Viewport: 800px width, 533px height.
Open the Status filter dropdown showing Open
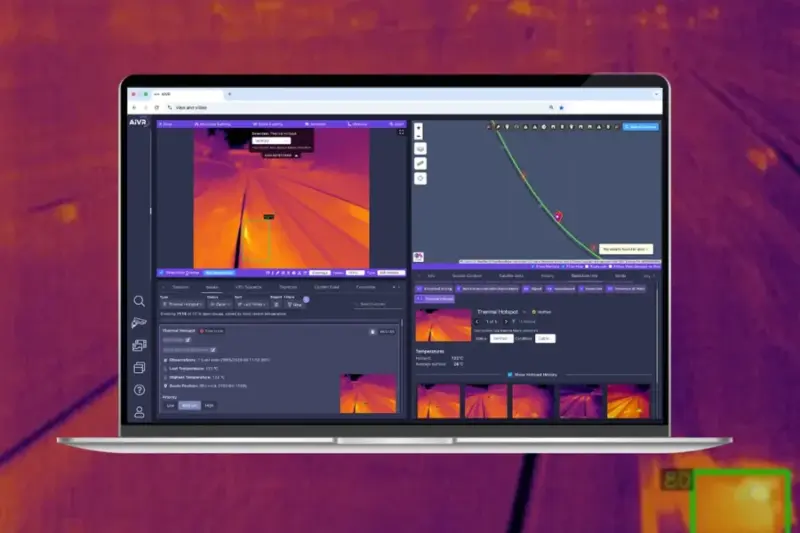pos(219,304)
